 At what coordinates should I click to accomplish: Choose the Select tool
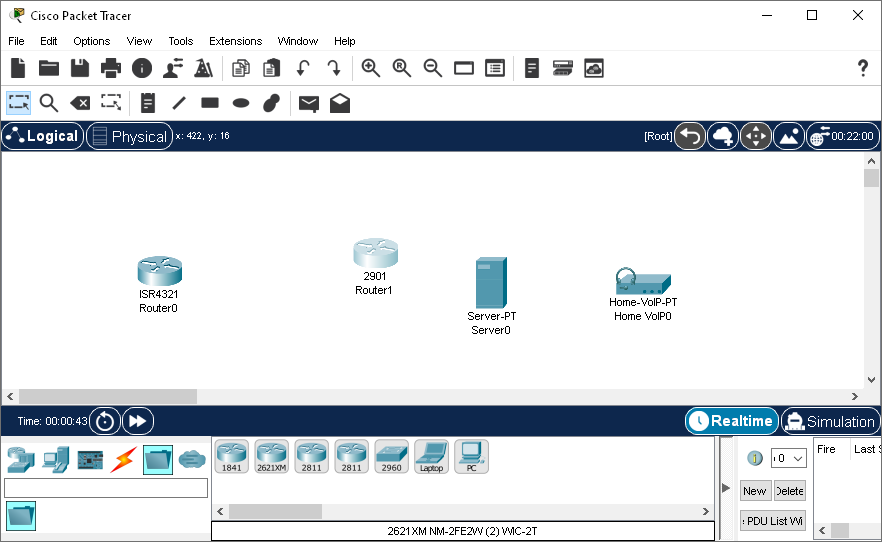click(19, 103)
